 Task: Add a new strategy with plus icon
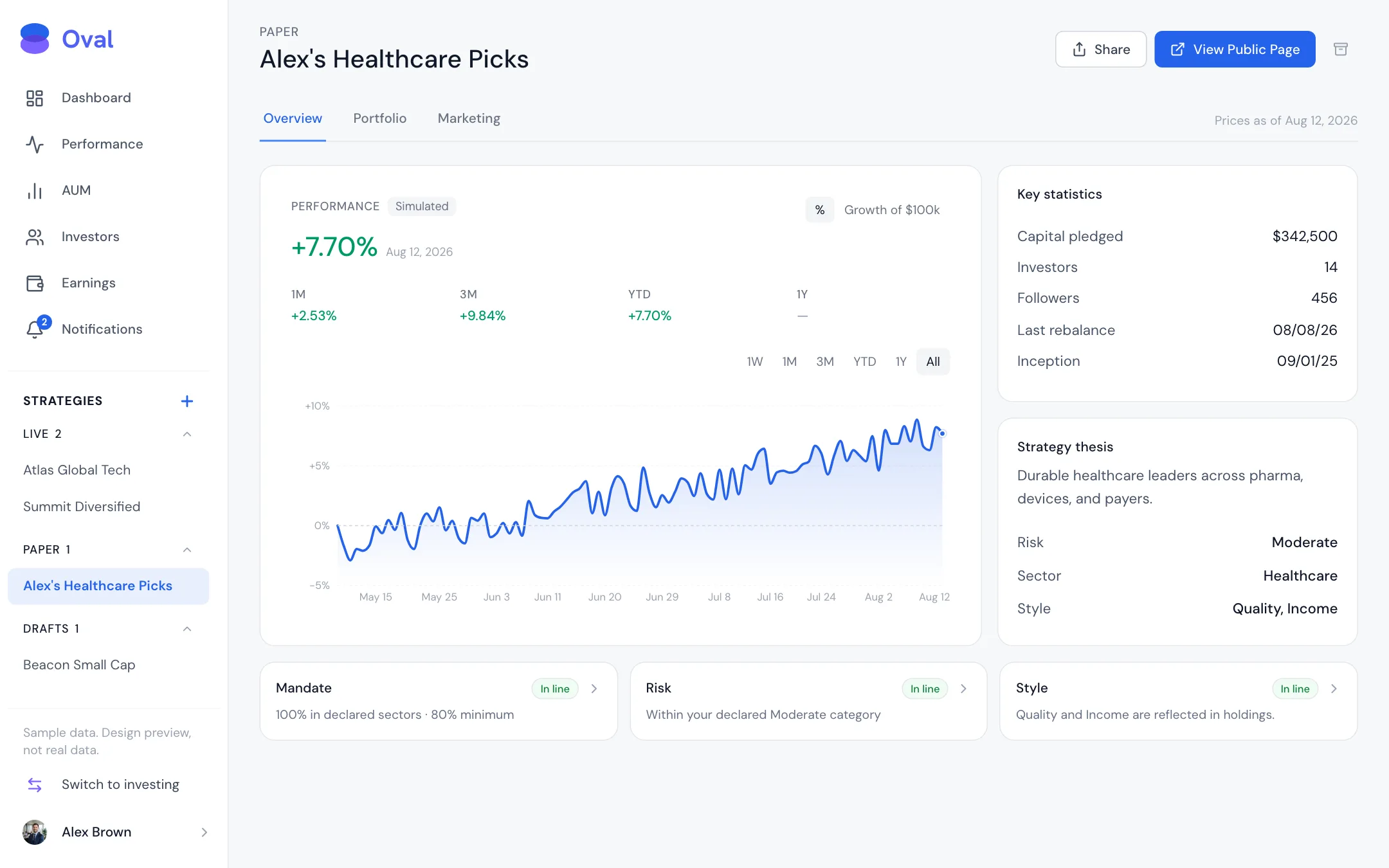(187, 401)
